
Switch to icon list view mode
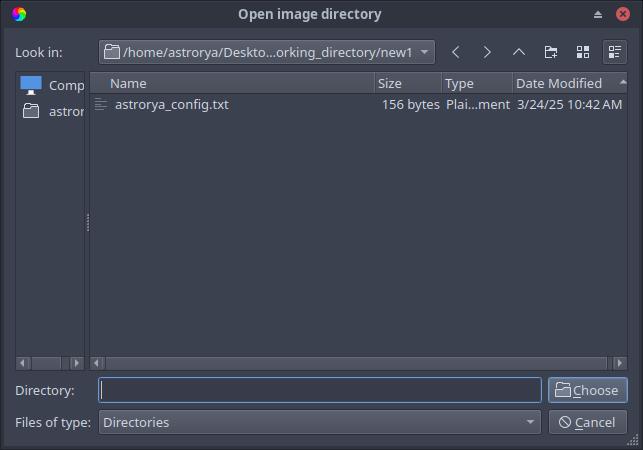[583, 52]
